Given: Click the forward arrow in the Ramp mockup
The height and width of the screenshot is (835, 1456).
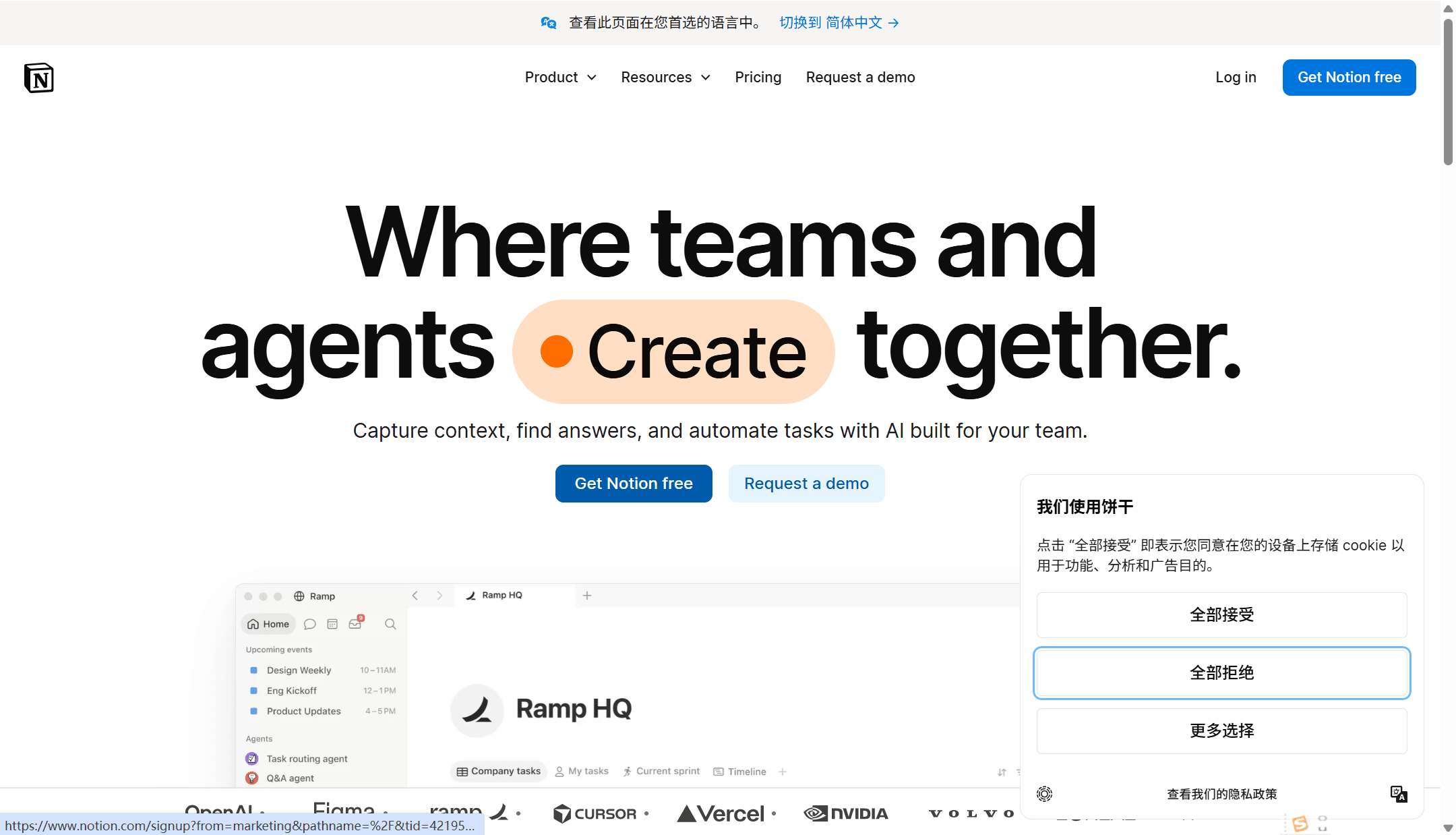Looking at the screenshot, I should 439,596.
